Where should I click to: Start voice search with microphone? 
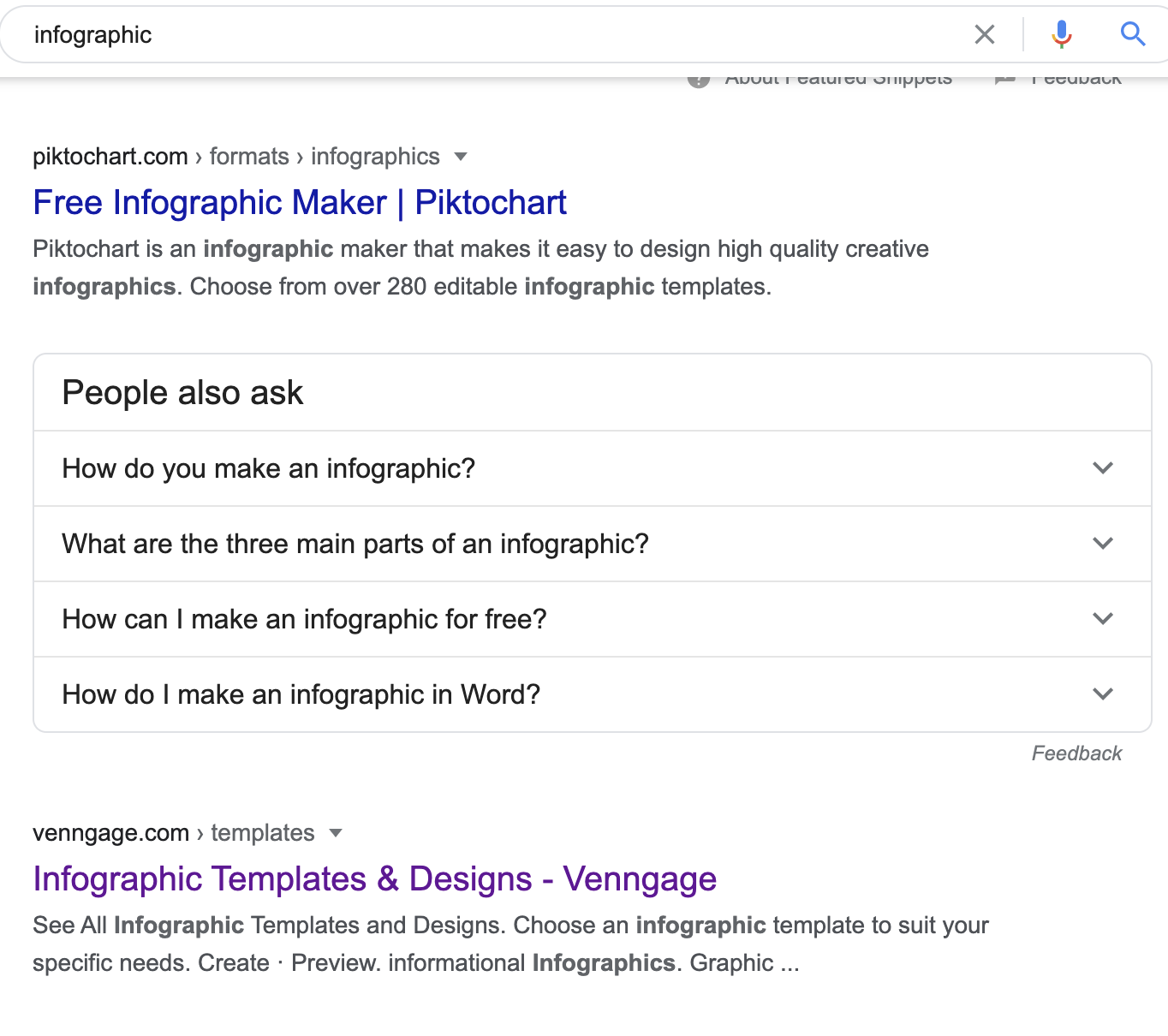pyautogui.click(x=1062, y=34)
